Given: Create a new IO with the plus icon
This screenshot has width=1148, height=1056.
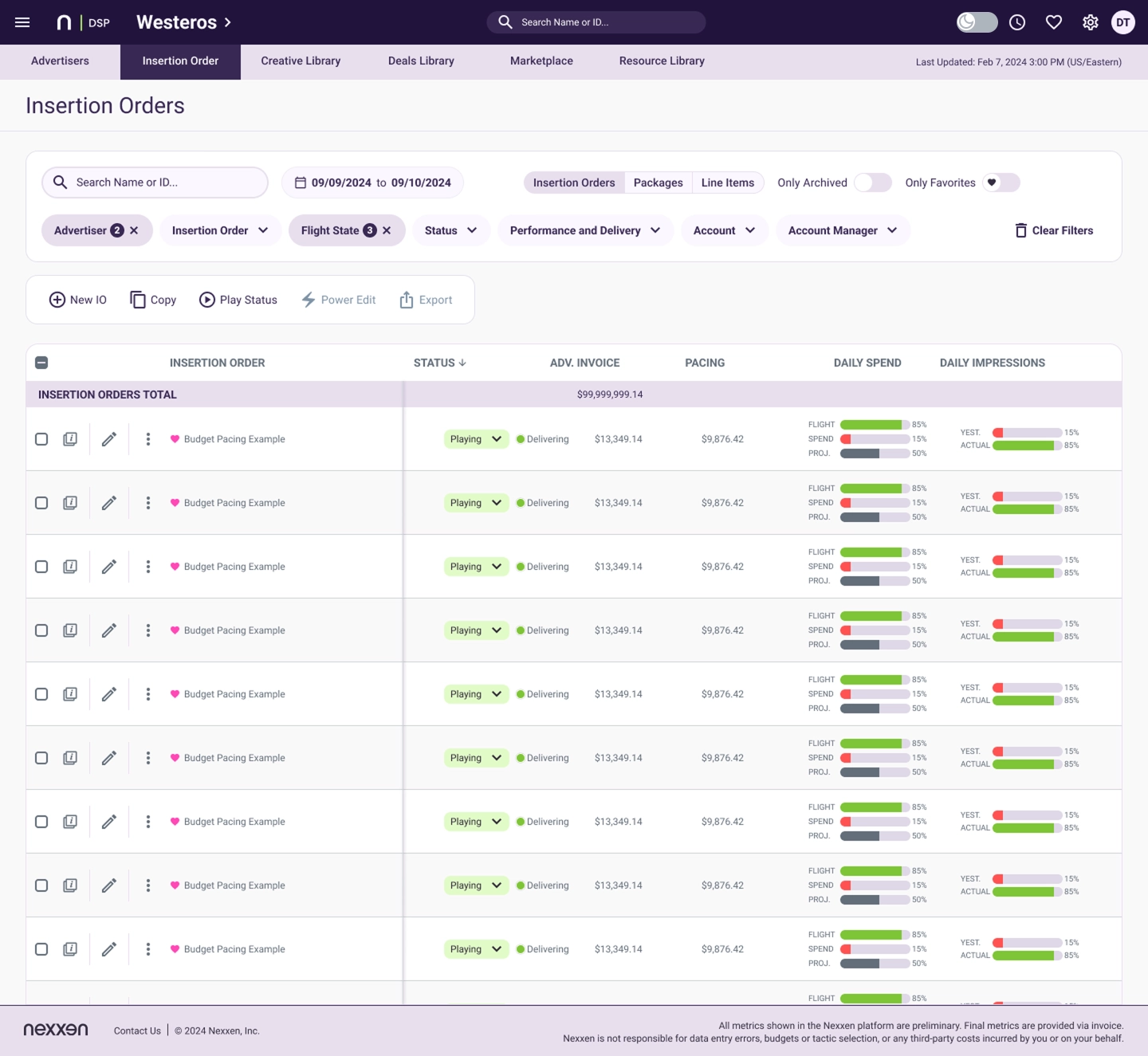Looking at the screenshot, I should coord(57,299).
